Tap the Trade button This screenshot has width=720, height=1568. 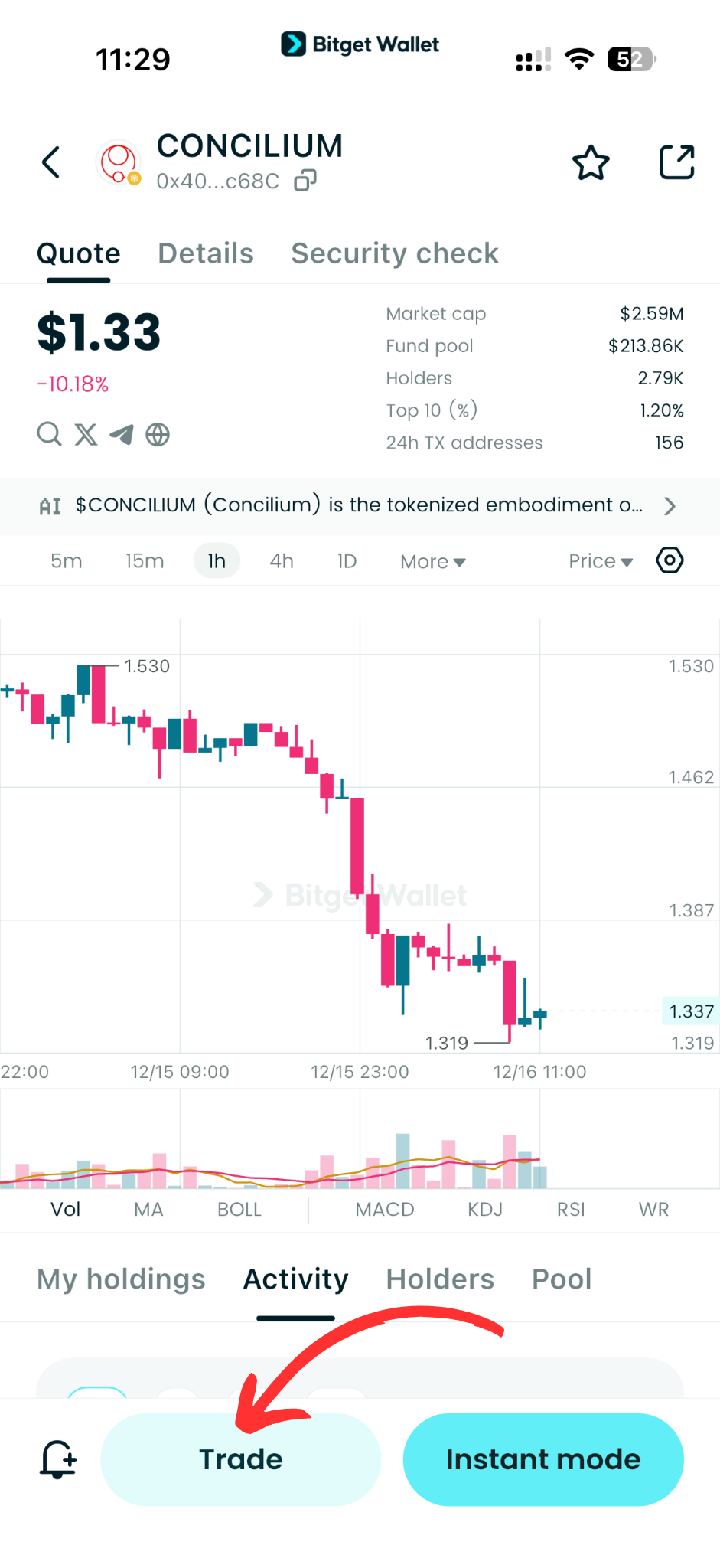(x=240, y=1459)
